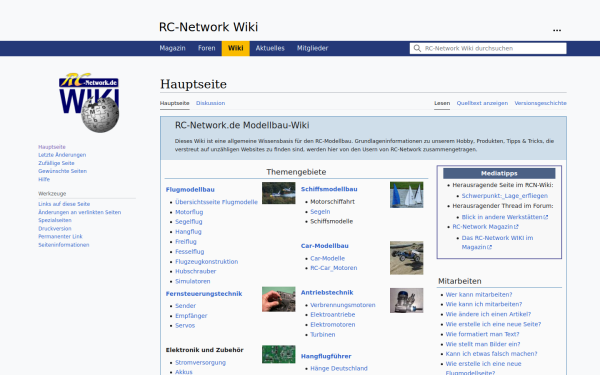Open the Simulatoren link

point(192,281)
